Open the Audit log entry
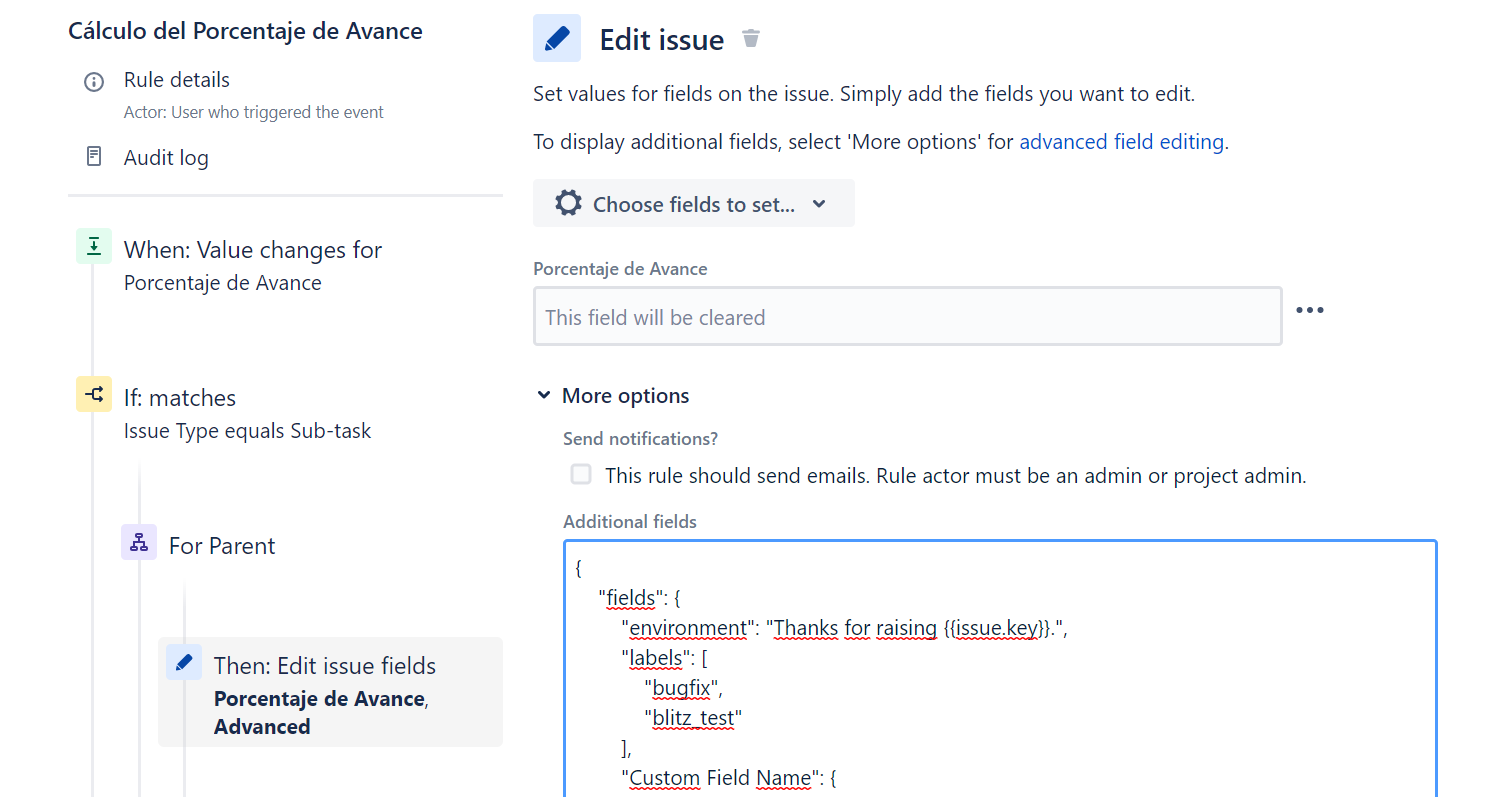 tap(166, 158)
